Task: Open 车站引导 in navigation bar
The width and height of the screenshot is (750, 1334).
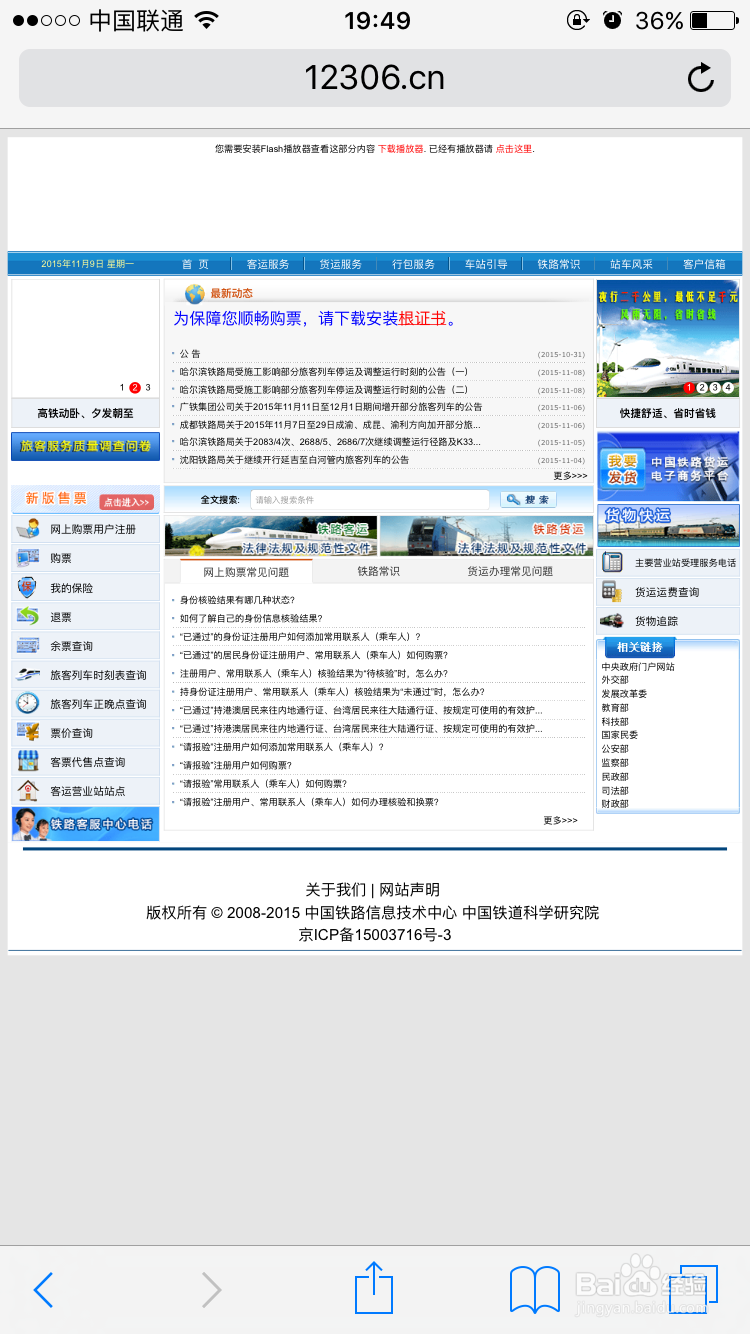Action: pyautogui.click(x=486, y=264)
